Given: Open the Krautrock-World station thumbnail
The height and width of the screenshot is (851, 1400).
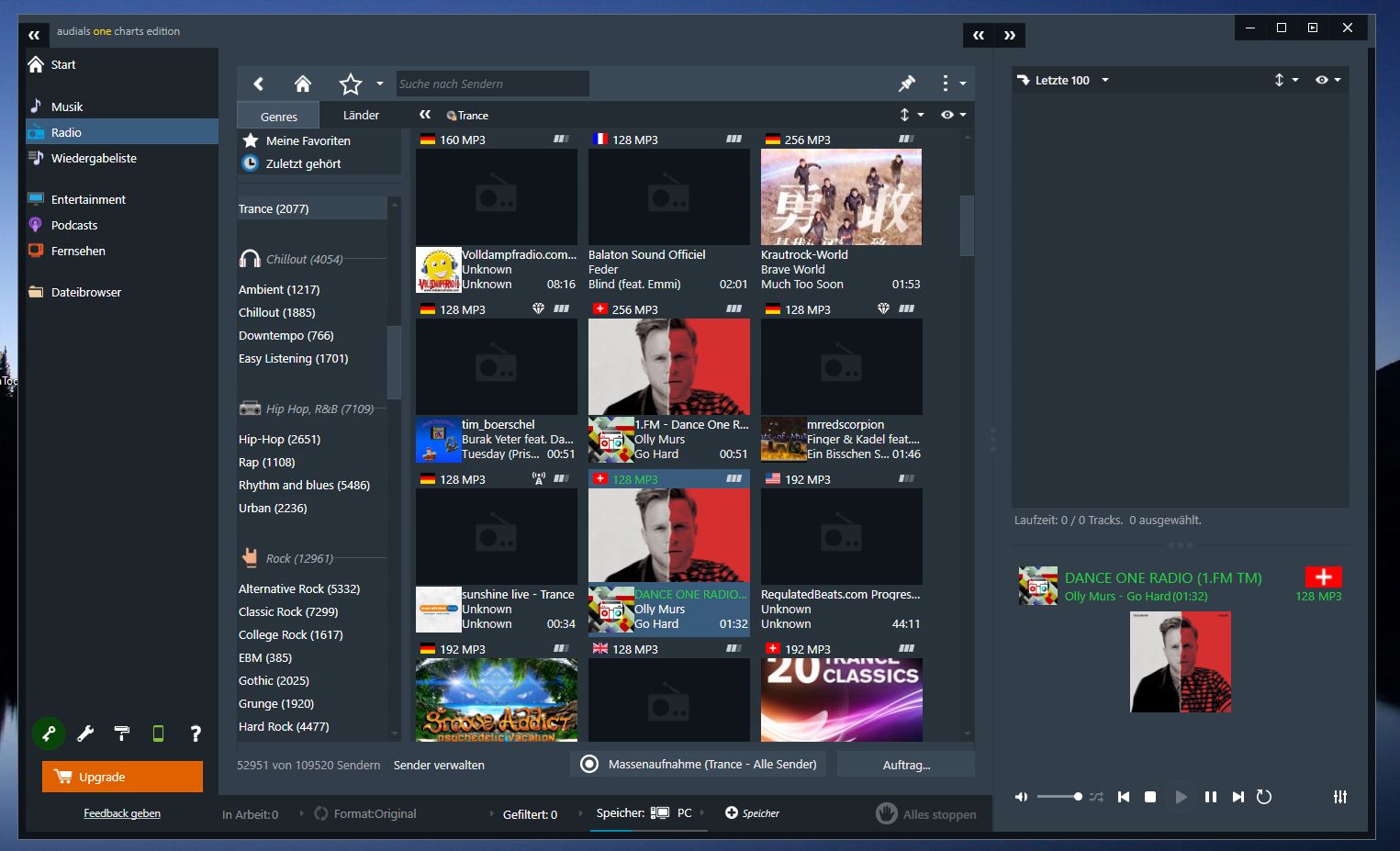Looking at the screenshot, I should click(x=841, y=196).
